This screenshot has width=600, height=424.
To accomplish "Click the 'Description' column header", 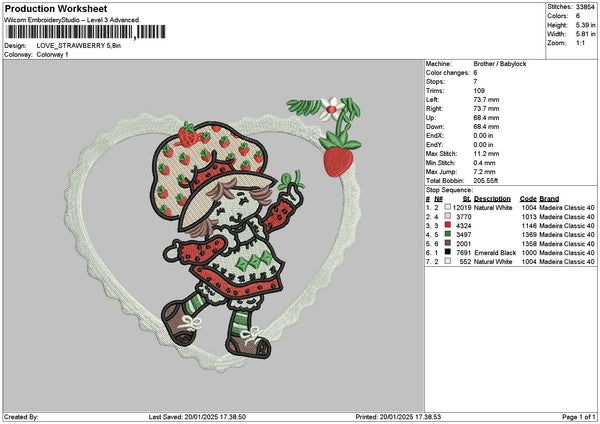I will pos(492,199).
